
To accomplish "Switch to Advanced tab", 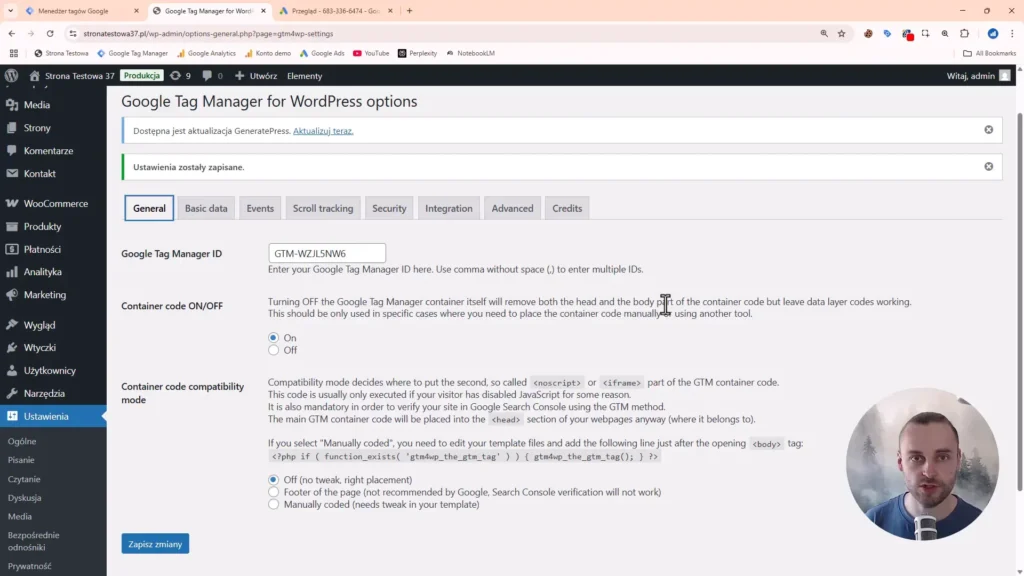I will tap(512, 208).
